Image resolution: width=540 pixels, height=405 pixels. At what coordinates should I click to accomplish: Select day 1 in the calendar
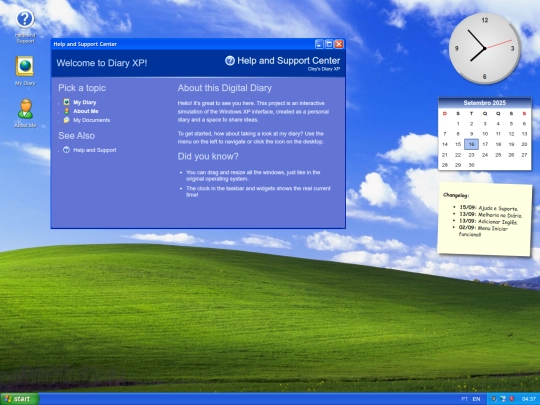pos(458,124)
